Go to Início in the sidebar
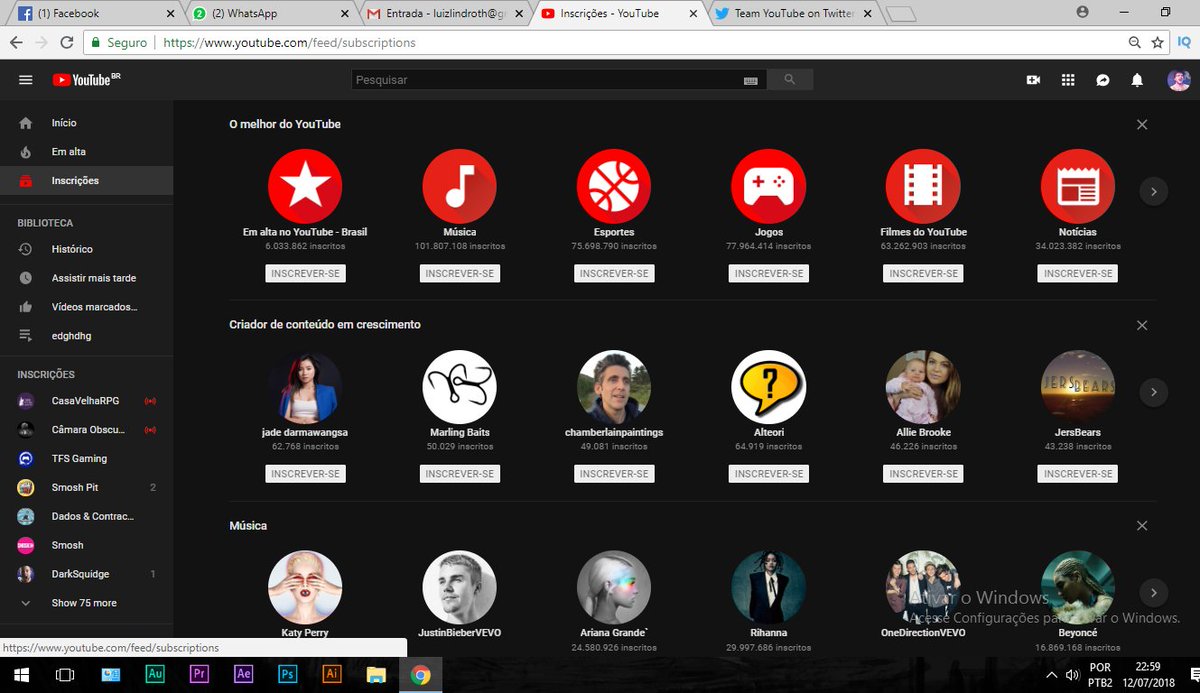This screenshot has height=693, width=1200. 86,123
